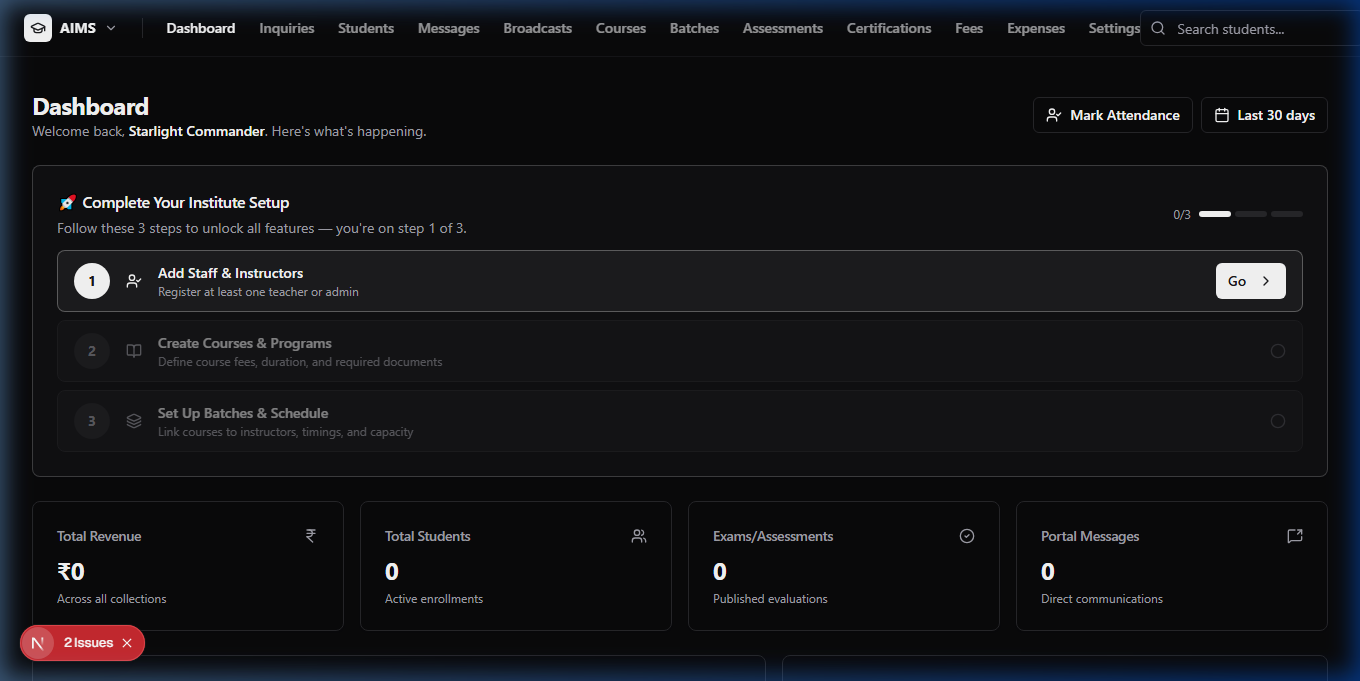This screenshot has width=1360, height=681.
Task: Click the check-circle icon in Exams/Assessments card
Action: (x=967, y=536)
